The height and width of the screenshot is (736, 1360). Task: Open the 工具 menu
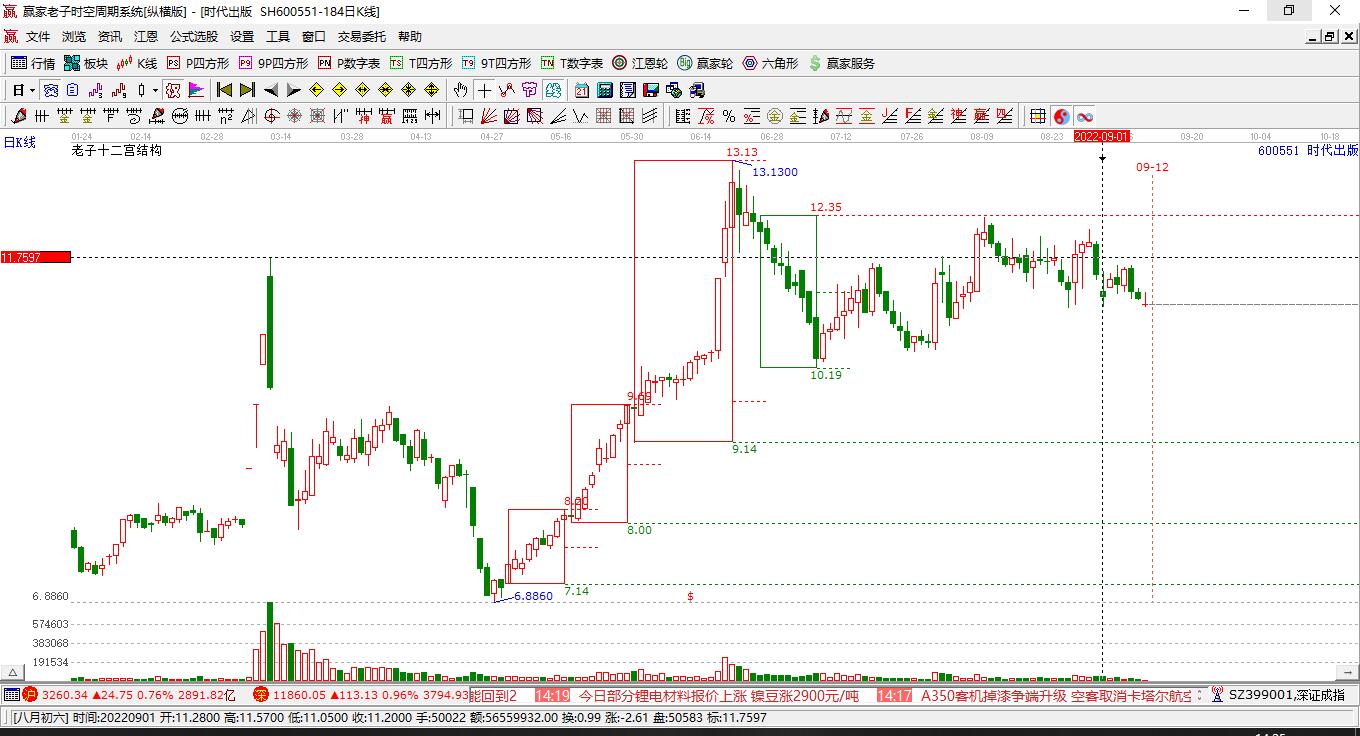coord(278,37)
